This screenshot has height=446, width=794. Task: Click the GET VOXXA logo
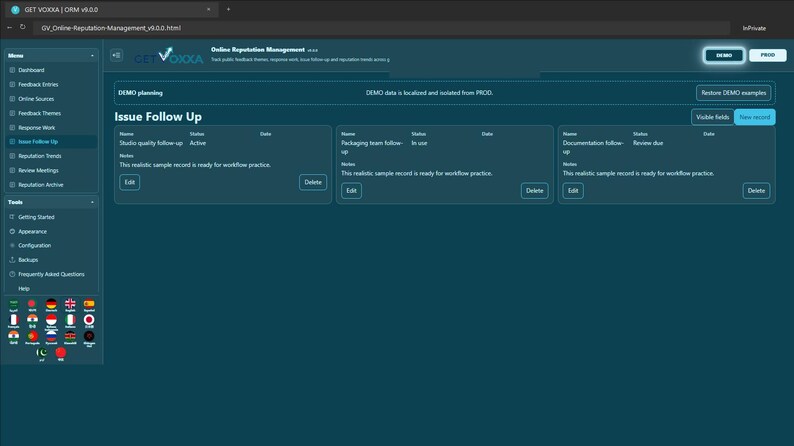[x=169, y=56]
